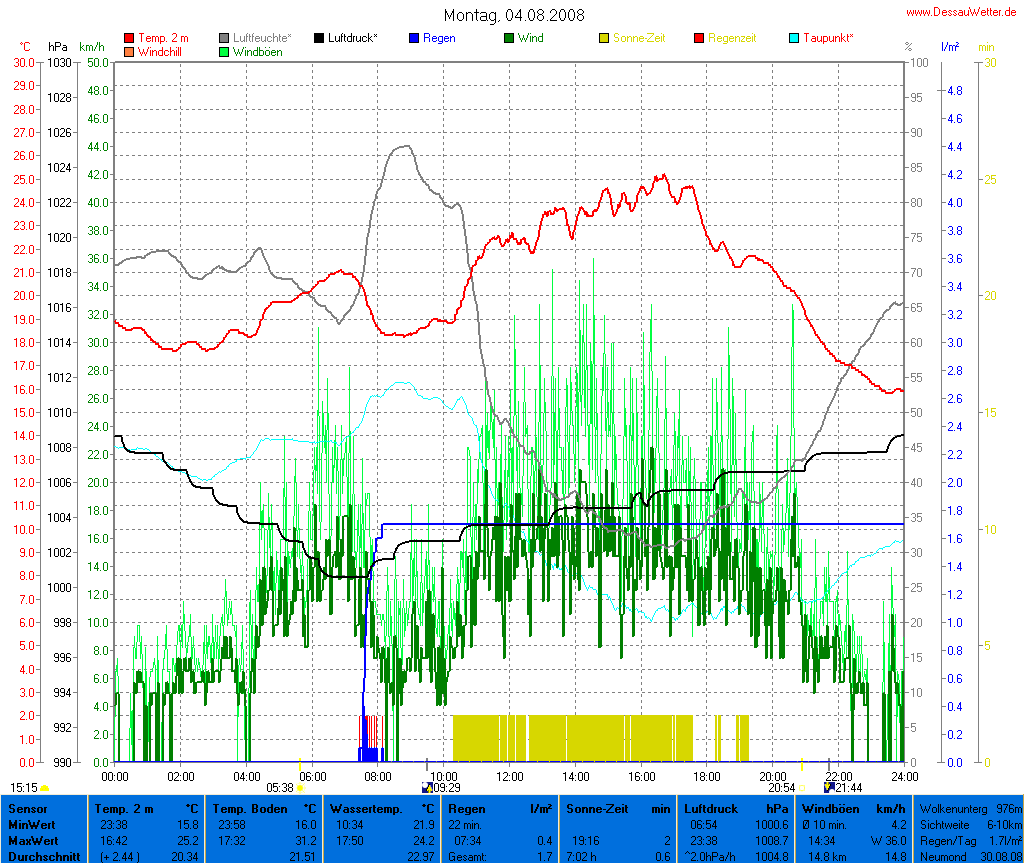This screenshot has width=1024, height=863.
Task: Click the blue Regen legend square
Action: (x=414, y=38)
